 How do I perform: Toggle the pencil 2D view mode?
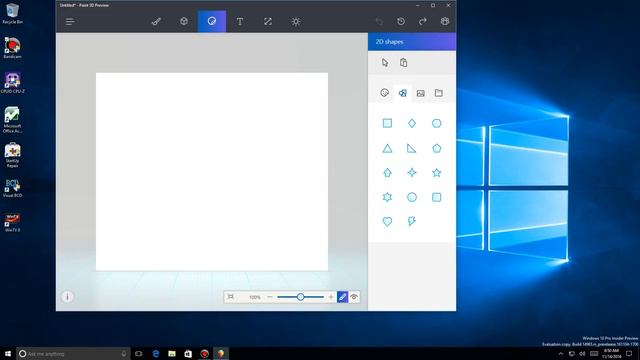342,297
